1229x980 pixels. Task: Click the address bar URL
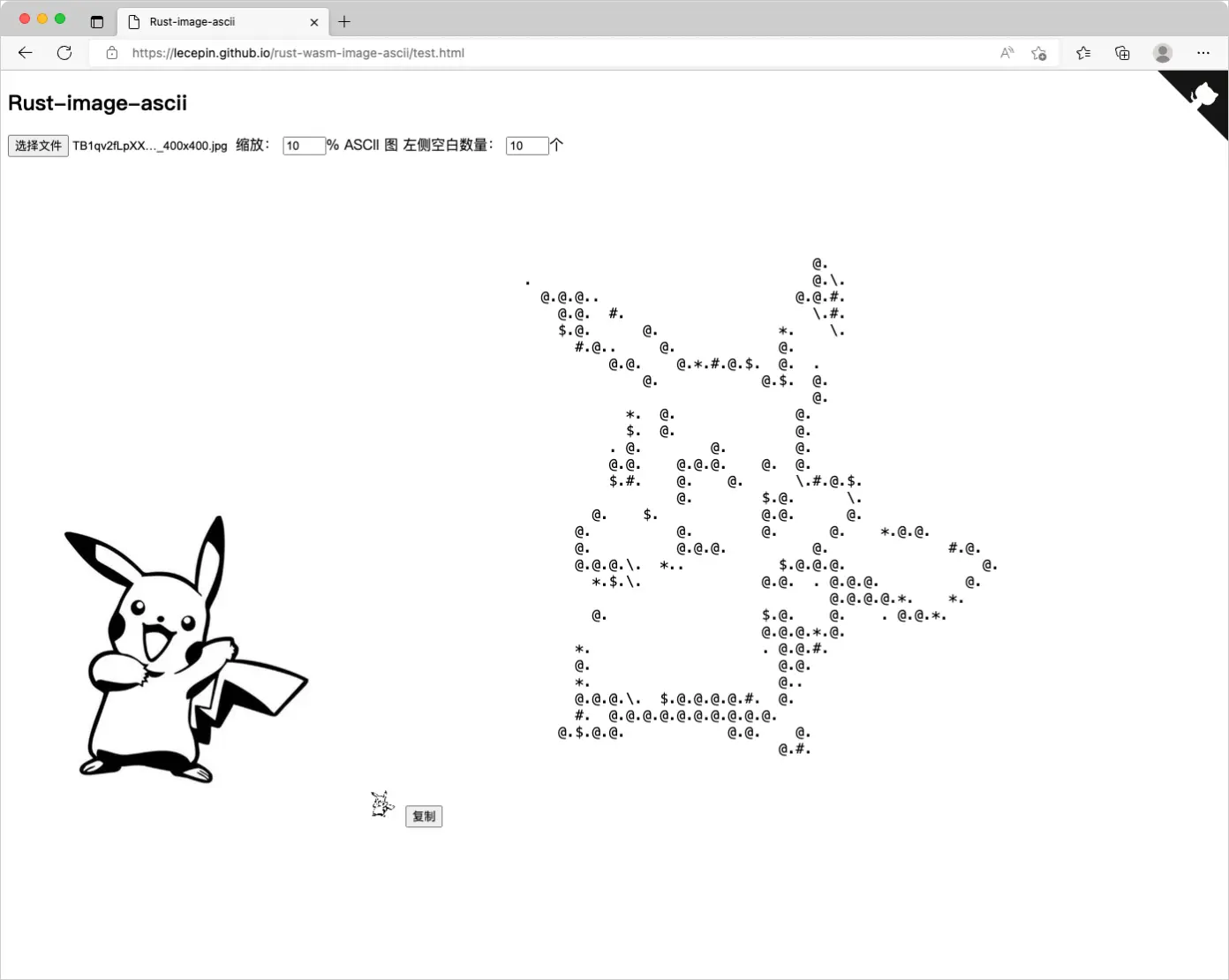[x=298, y=53]
